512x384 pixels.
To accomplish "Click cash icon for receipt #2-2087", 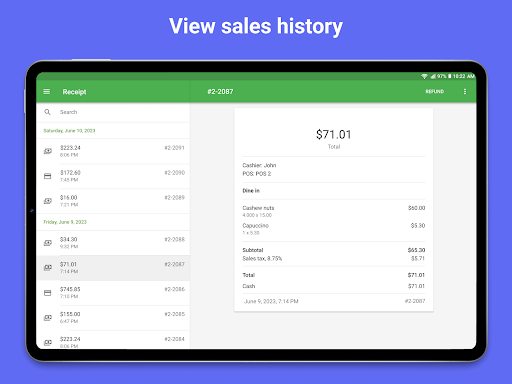I will click(48, 268).
